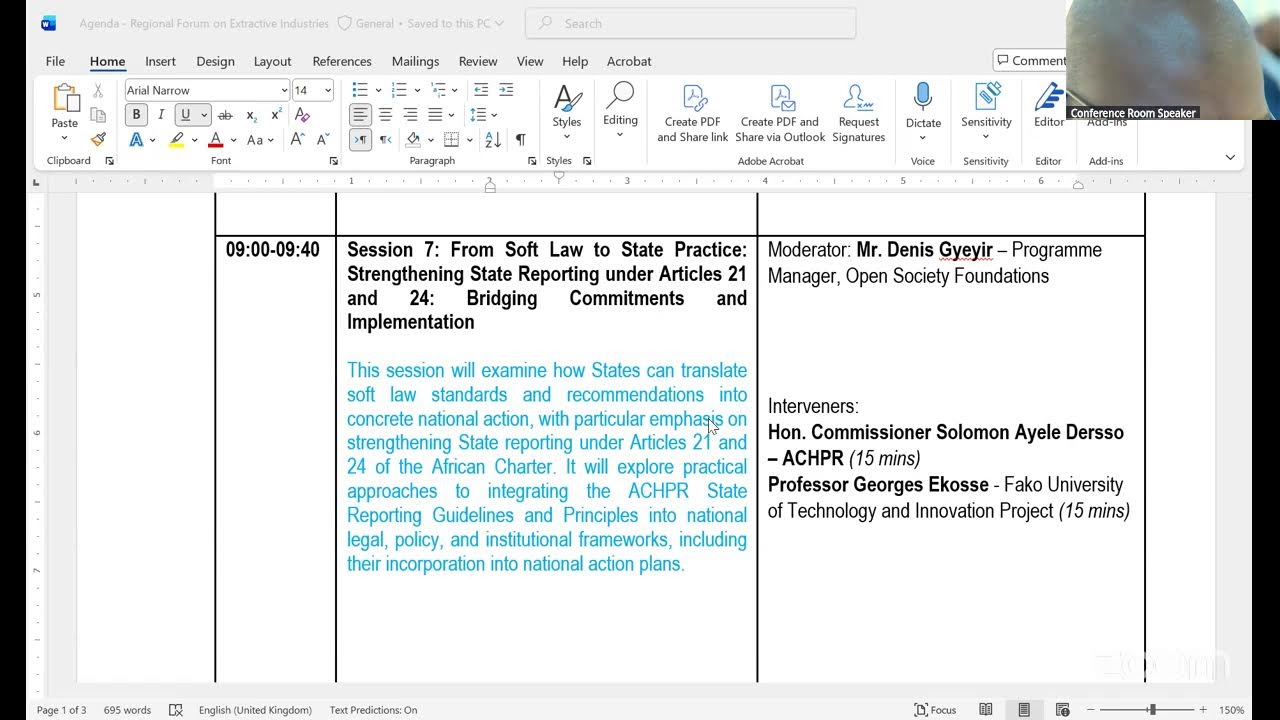Toggle Bold formatting button

(137, 115)
